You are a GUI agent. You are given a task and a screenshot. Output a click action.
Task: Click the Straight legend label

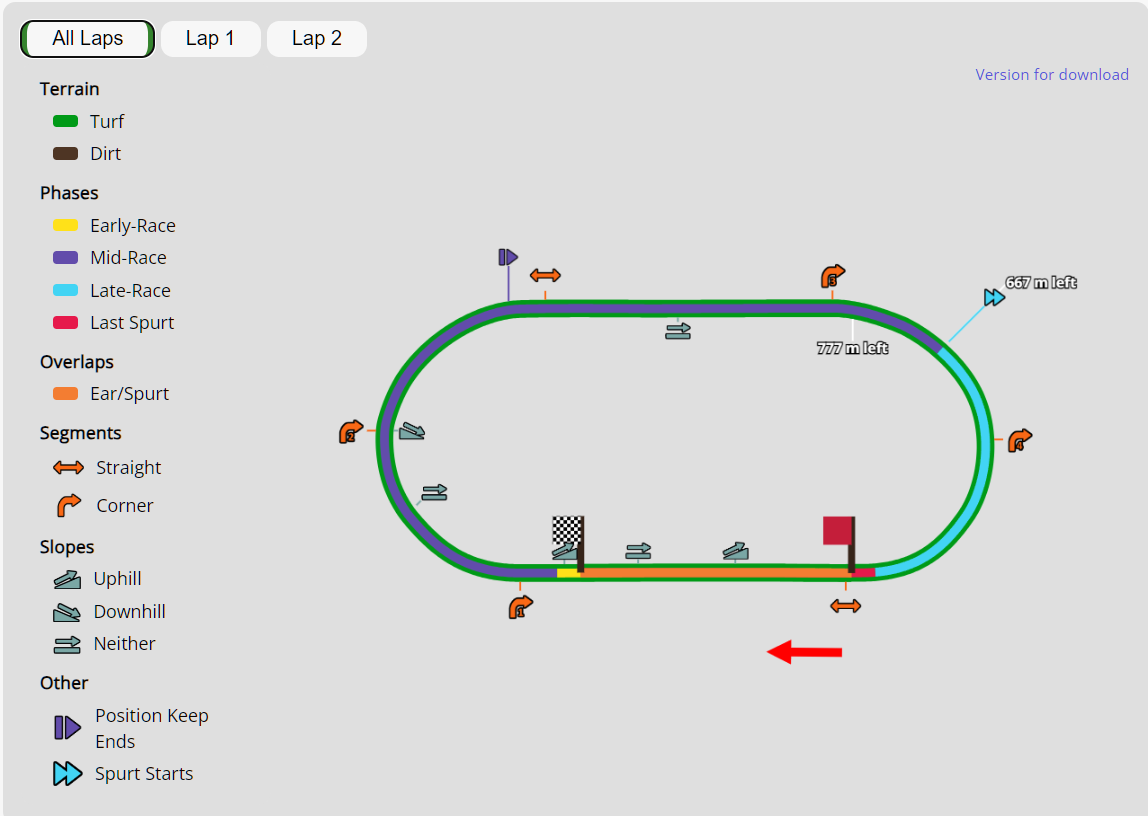point(129,468)
